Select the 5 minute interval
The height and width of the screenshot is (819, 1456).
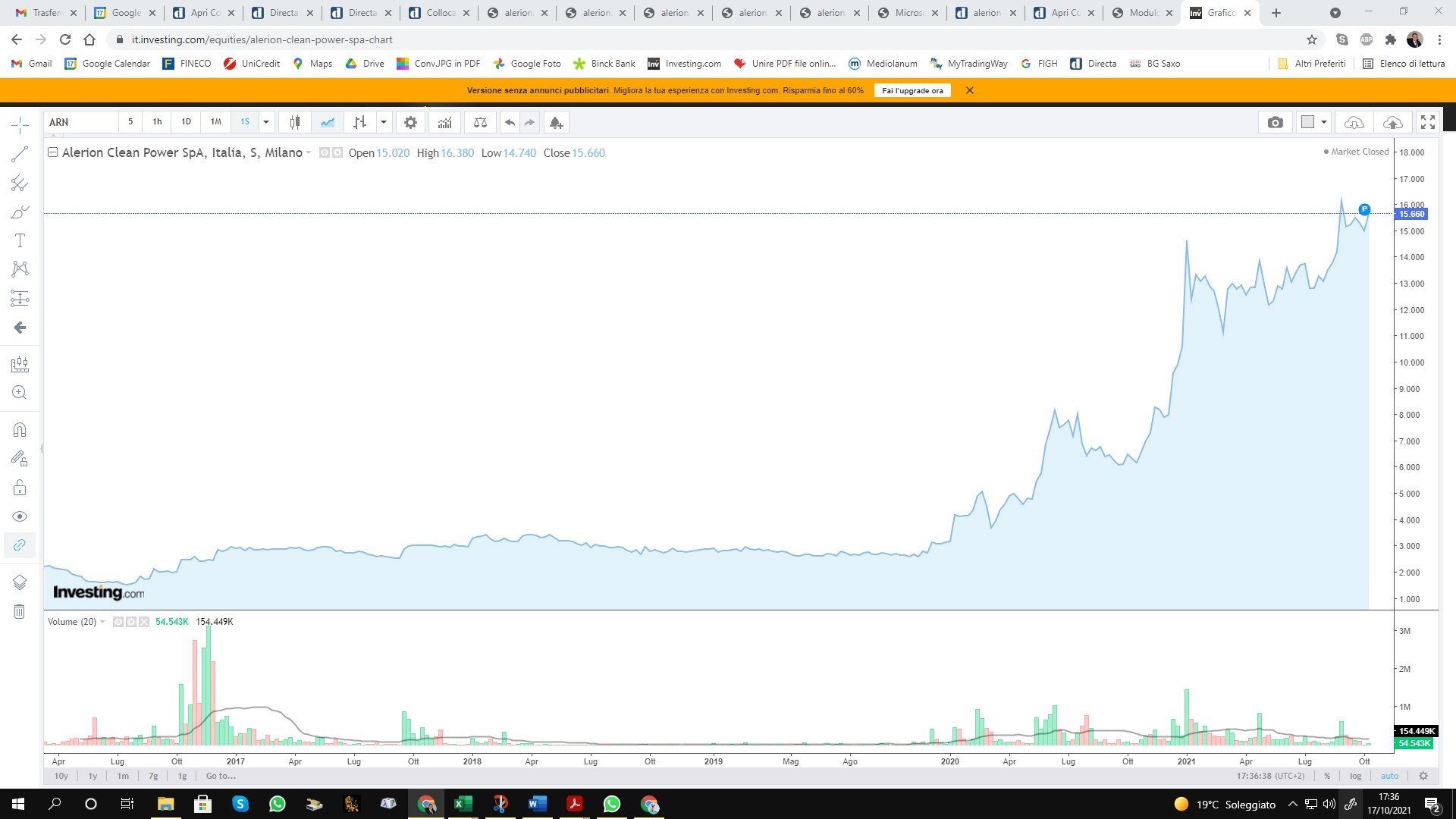130,122
